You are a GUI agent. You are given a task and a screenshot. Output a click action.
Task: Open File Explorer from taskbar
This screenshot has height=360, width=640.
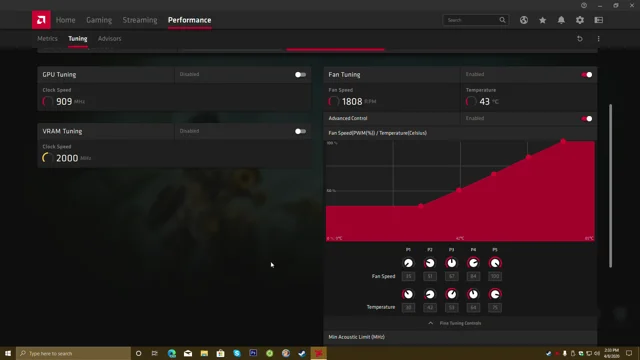click(204, 353)
